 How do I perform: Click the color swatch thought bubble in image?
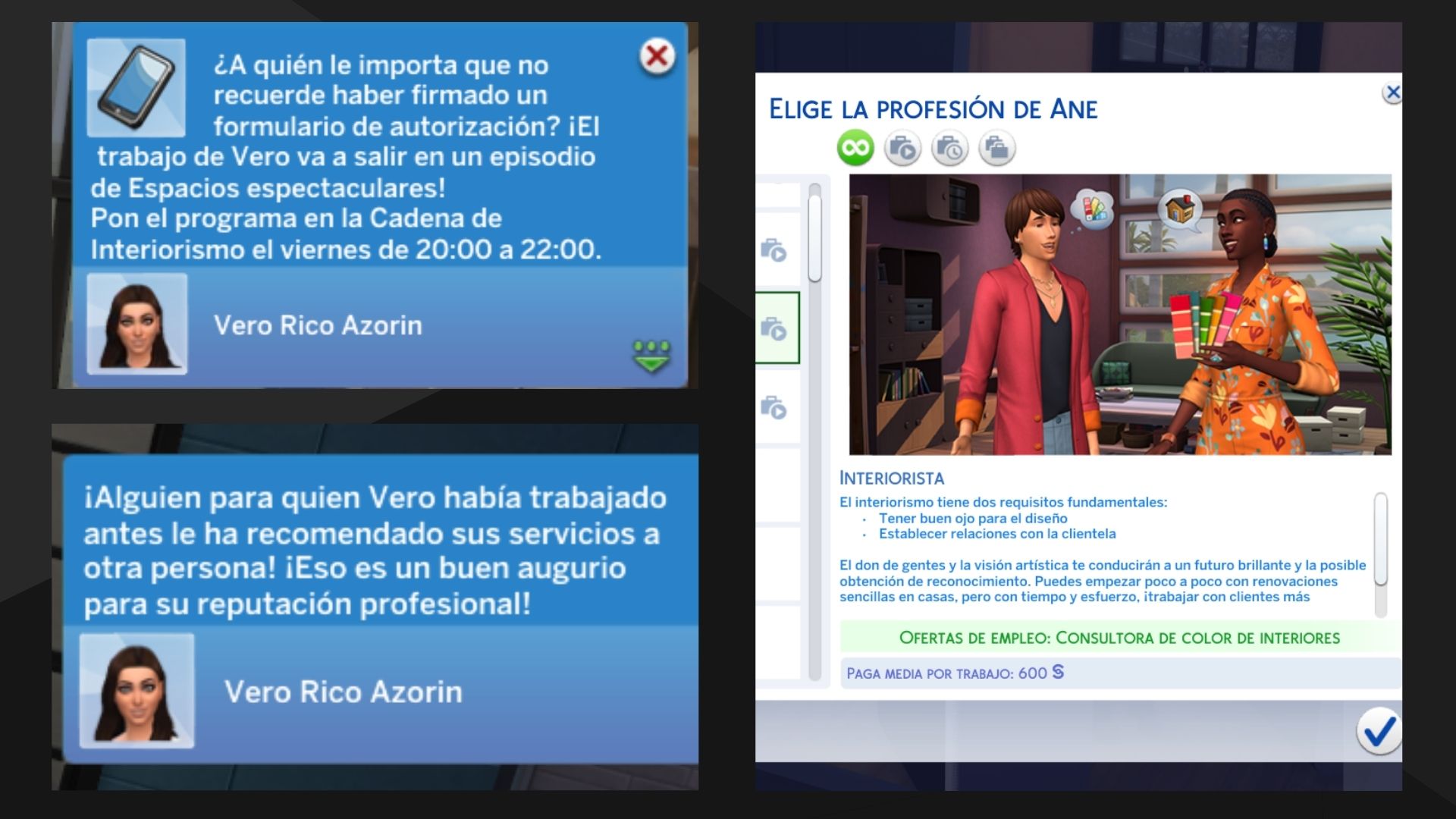pyautogui.click(x=1093, y=209)
